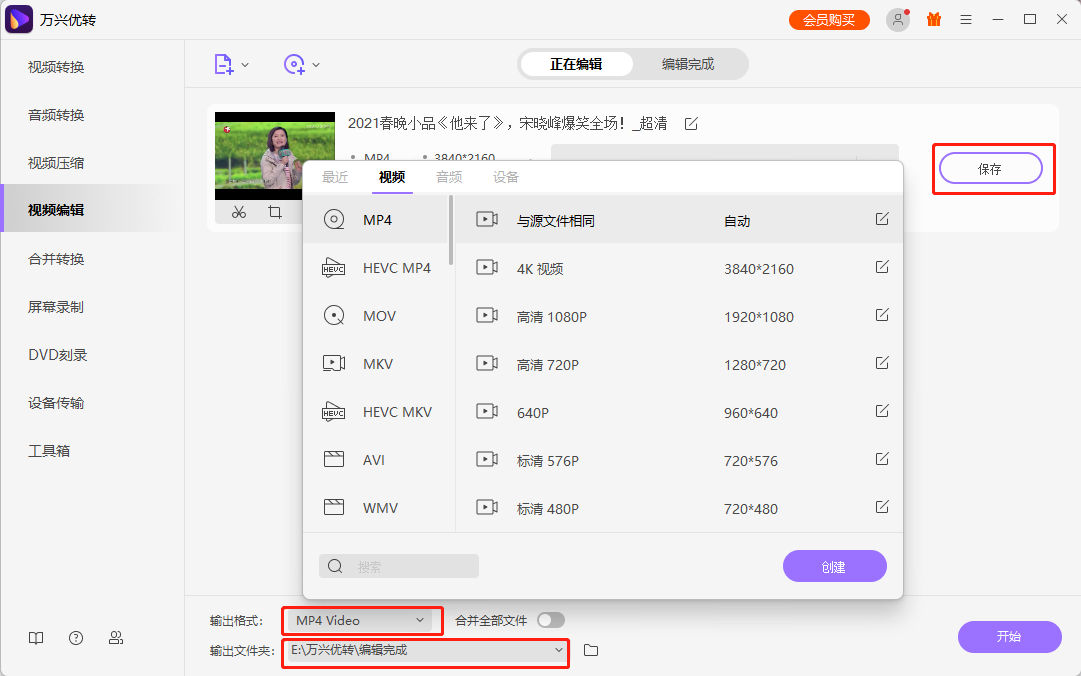The height and width of the screenshot is (676, 1081).
Task: Enable the 合并全部文件 toggle
Action: (x=549, y=620)
